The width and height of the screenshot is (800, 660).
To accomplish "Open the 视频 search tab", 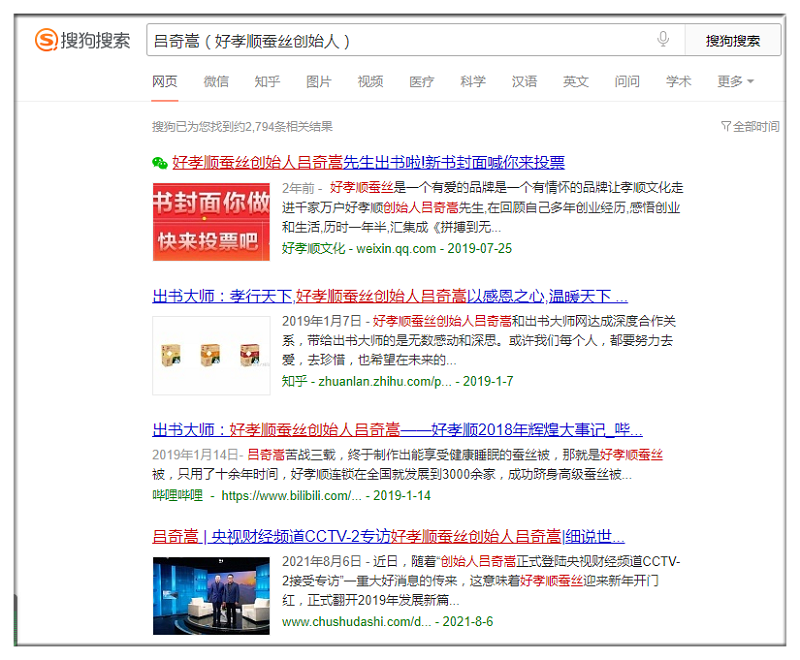I will (x=370, y=81).
